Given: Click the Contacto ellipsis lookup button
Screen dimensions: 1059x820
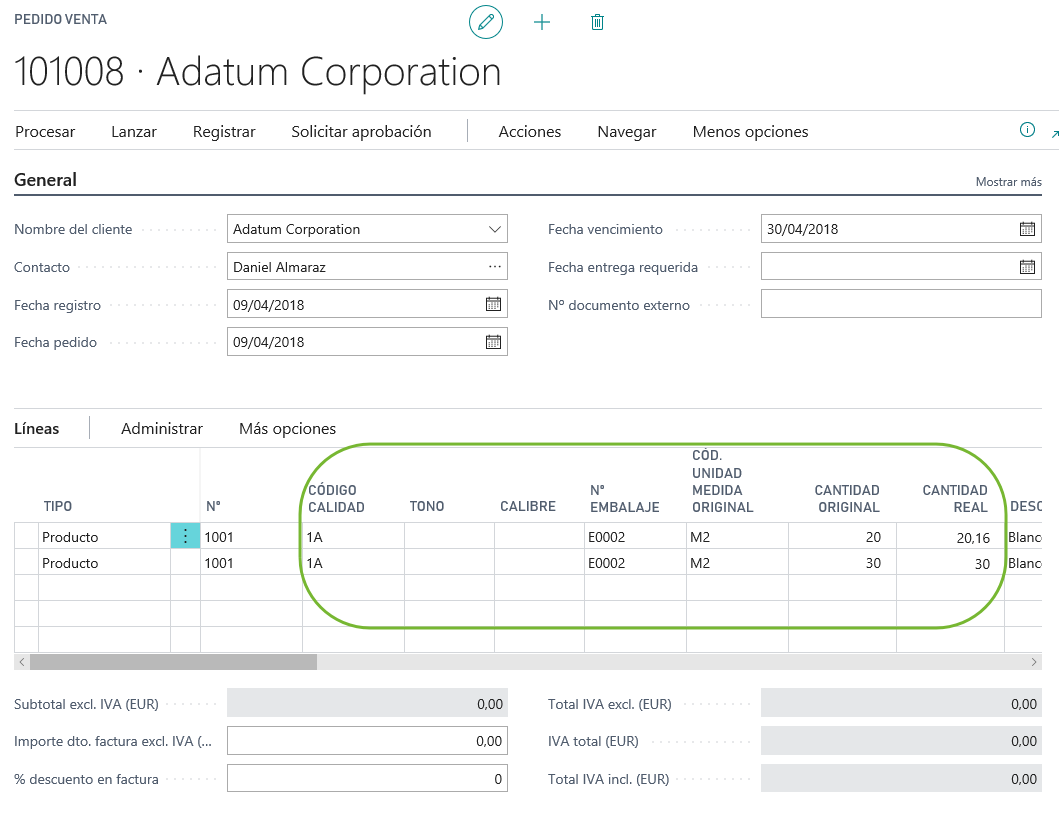Looking at the screenshot, I should pyautogui.click(x=494, y=267).
